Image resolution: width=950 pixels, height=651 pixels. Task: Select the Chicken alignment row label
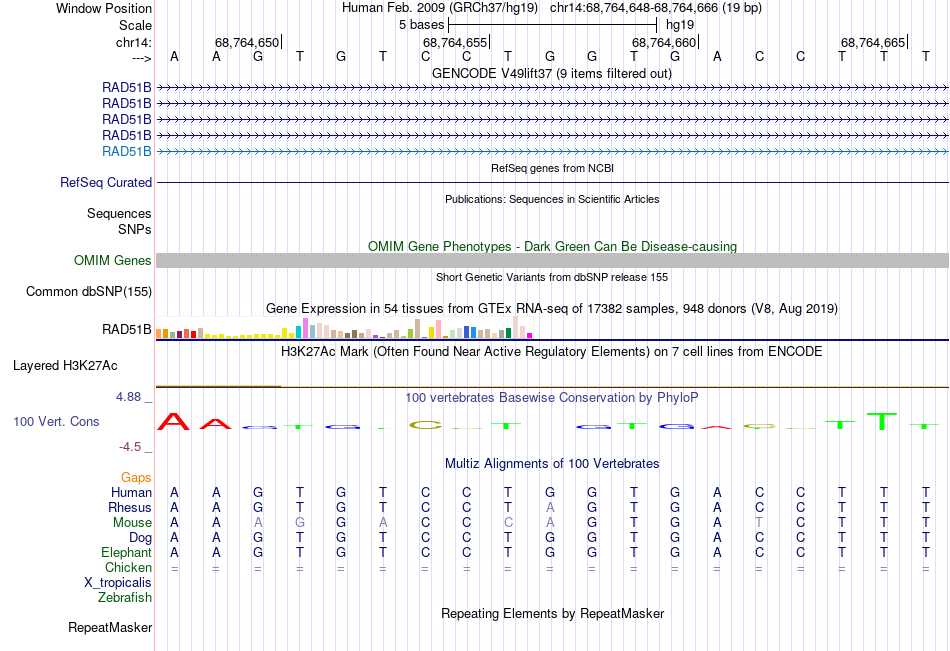[128, 567]
